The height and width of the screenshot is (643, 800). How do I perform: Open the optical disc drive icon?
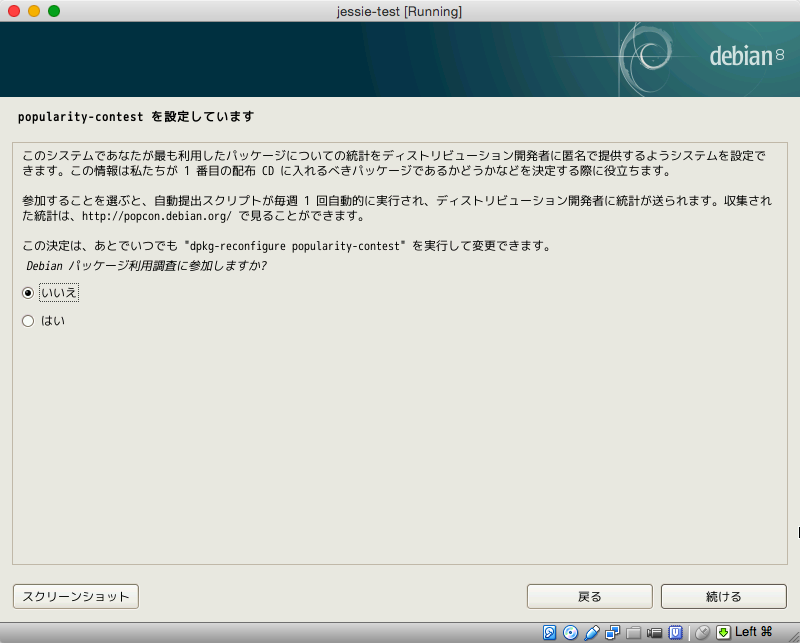[x=570, y=632]
